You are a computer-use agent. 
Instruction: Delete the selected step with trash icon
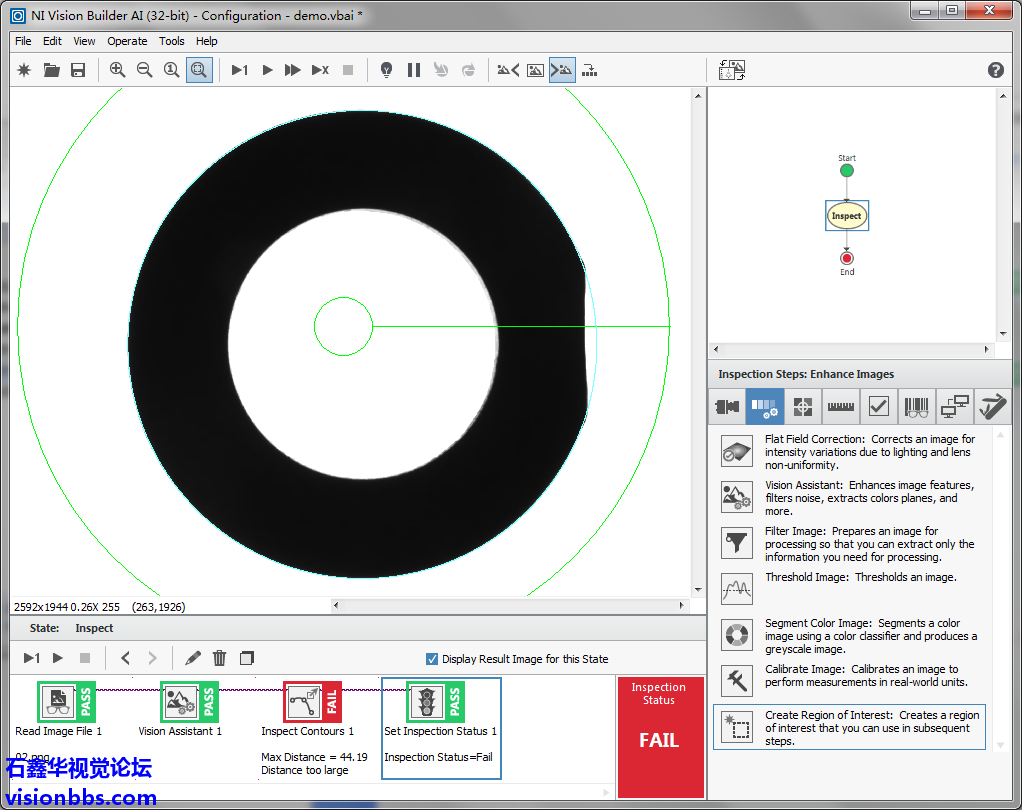tap(220, 658)
